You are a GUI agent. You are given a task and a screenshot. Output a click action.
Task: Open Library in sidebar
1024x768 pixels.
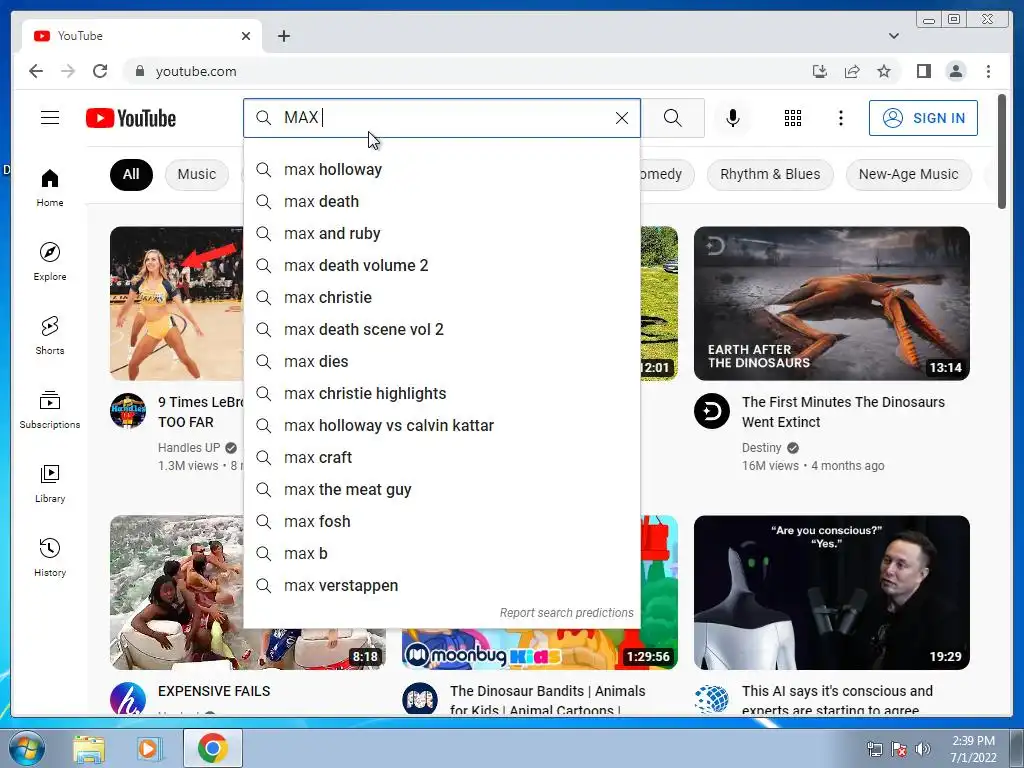[50, 483]
